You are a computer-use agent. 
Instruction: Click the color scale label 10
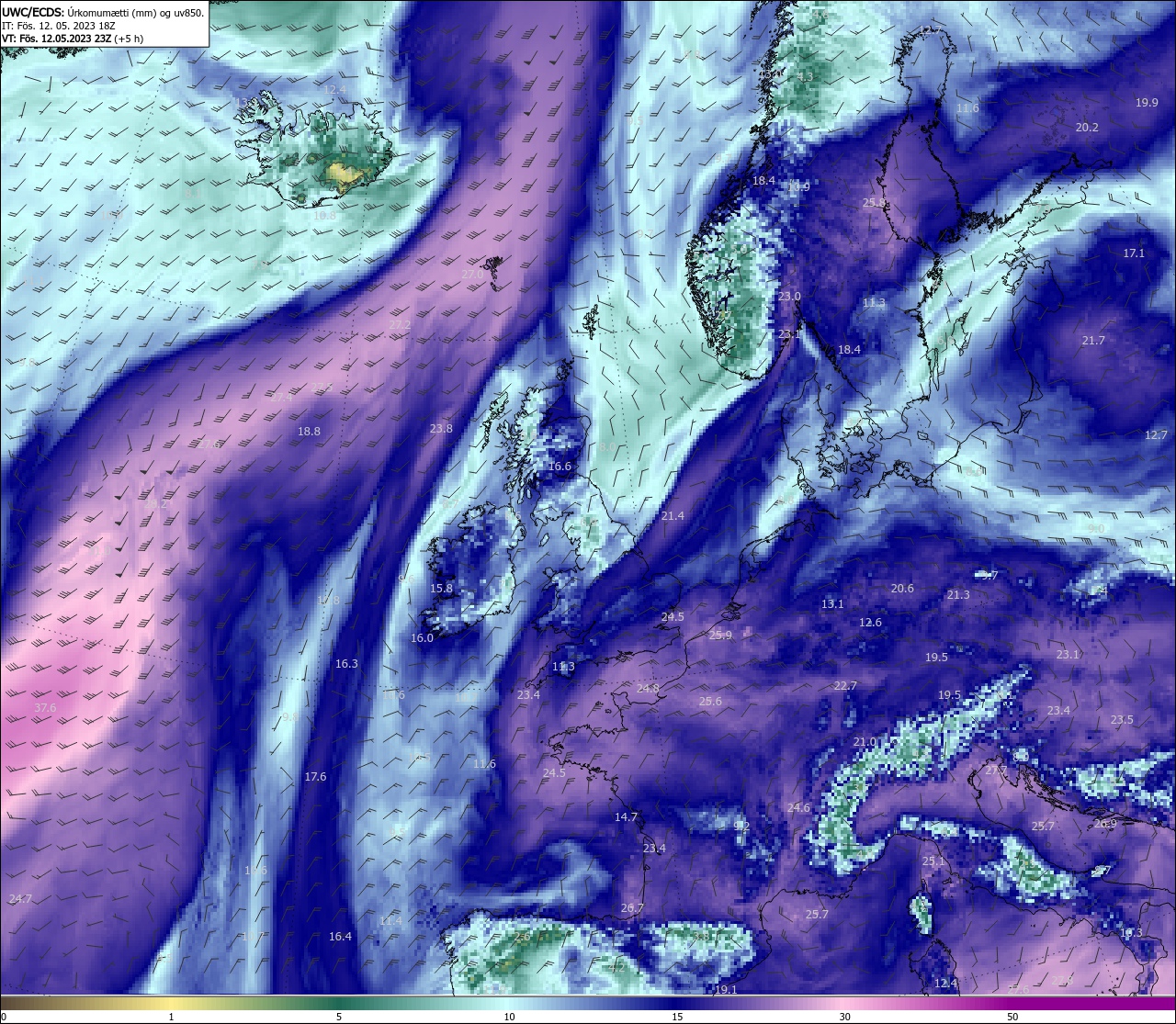(x=509, y=1017)
